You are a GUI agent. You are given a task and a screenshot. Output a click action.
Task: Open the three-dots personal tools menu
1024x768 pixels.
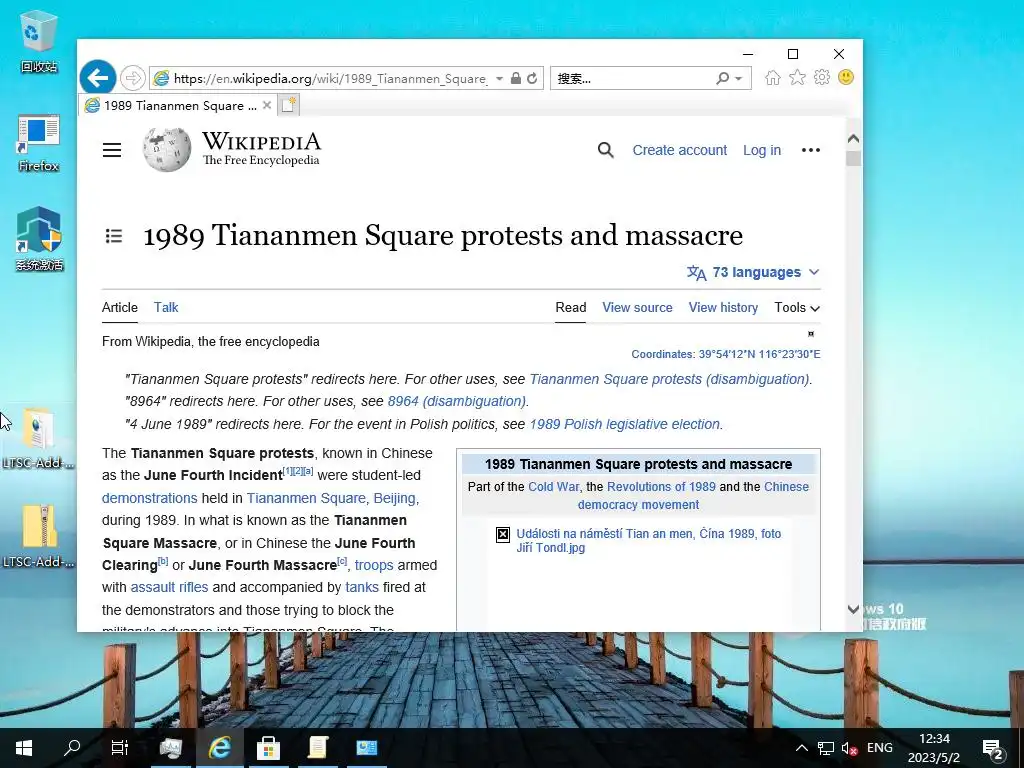[x=810, y=150]
